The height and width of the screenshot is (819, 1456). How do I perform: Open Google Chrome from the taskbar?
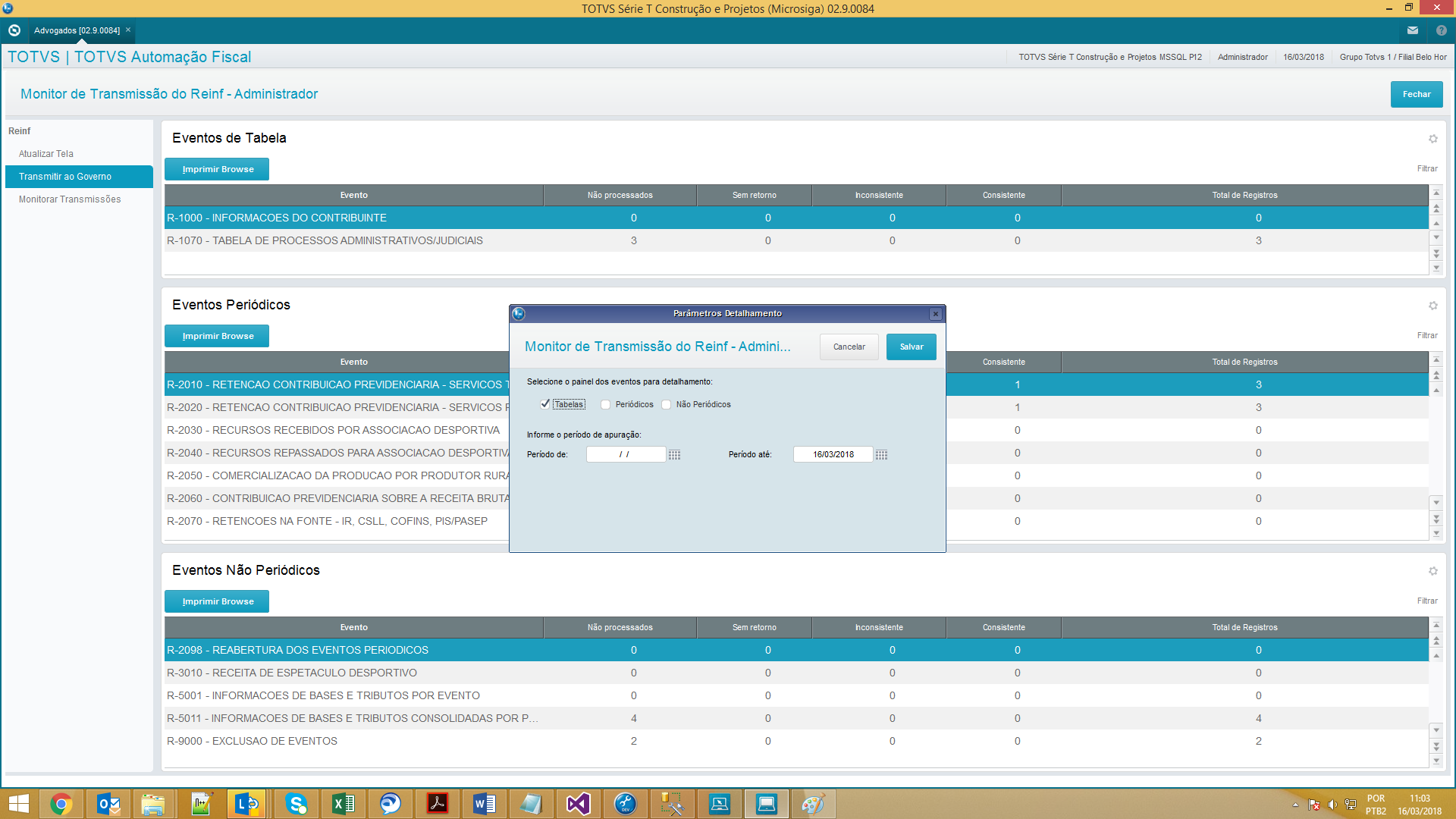(x=61, y=804)
